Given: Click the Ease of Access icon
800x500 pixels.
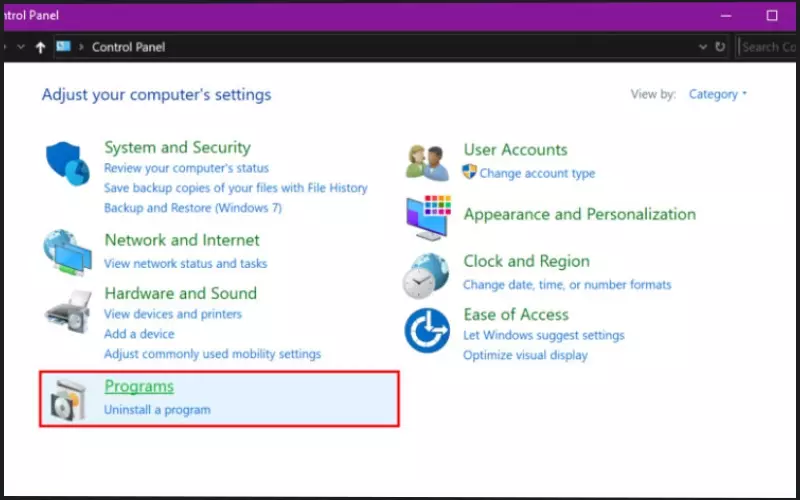Looking at the screenshot, I should pos(427,330).
